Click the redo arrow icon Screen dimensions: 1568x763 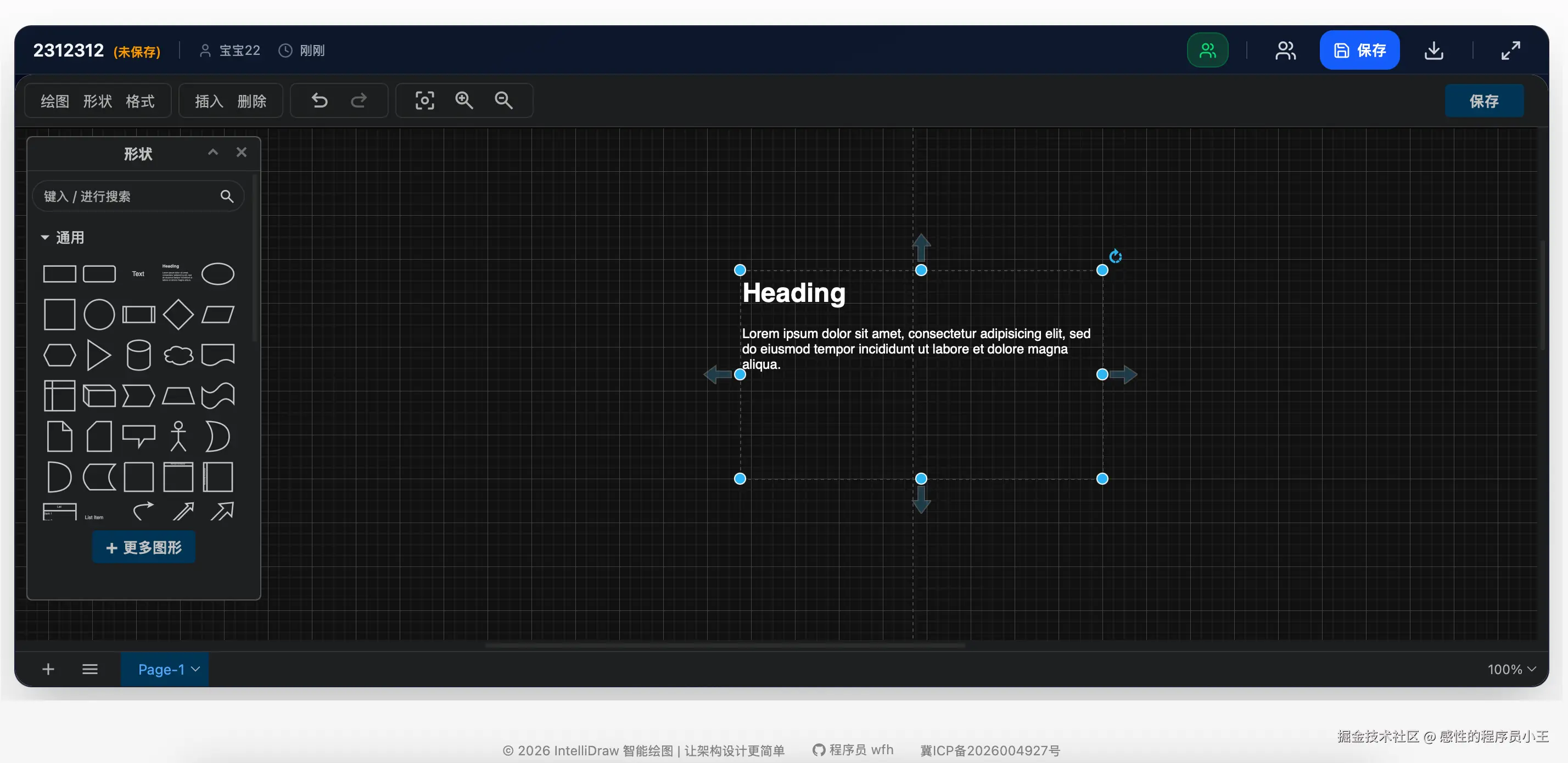[359, 100]
